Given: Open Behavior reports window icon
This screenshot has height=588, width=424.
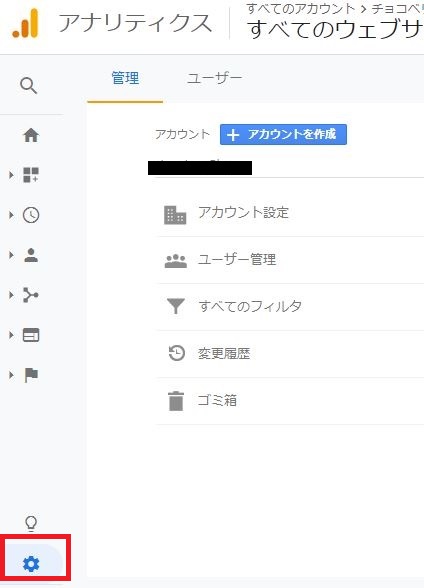Looking at the screenshot, I should point(31,335).
